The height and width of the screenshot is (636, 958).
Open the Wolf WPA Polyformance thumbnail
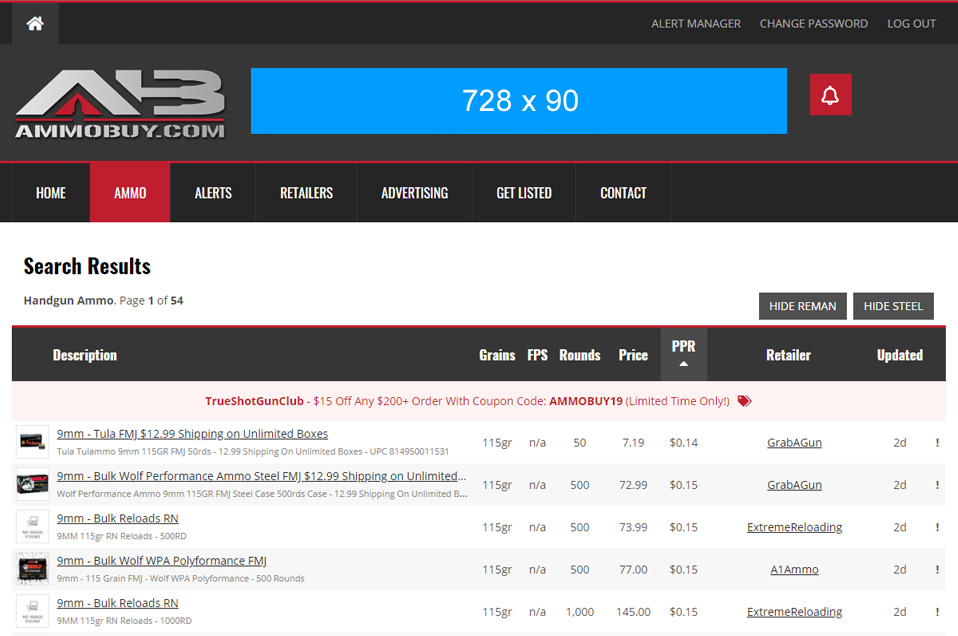(32, 569)
